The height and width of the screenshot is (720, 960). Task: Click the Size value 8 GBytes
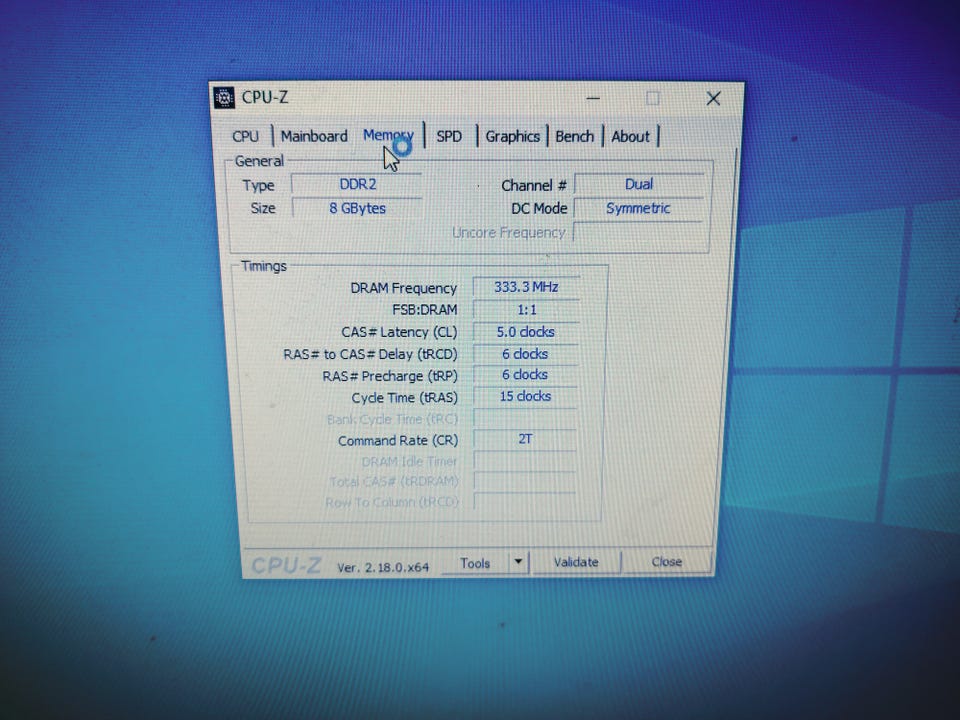pos(358,208)
